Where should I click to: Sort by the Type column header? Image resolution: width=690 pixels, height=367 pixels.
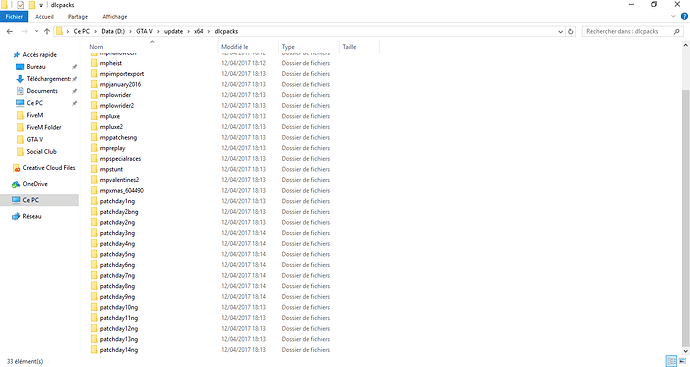point(288,47)
